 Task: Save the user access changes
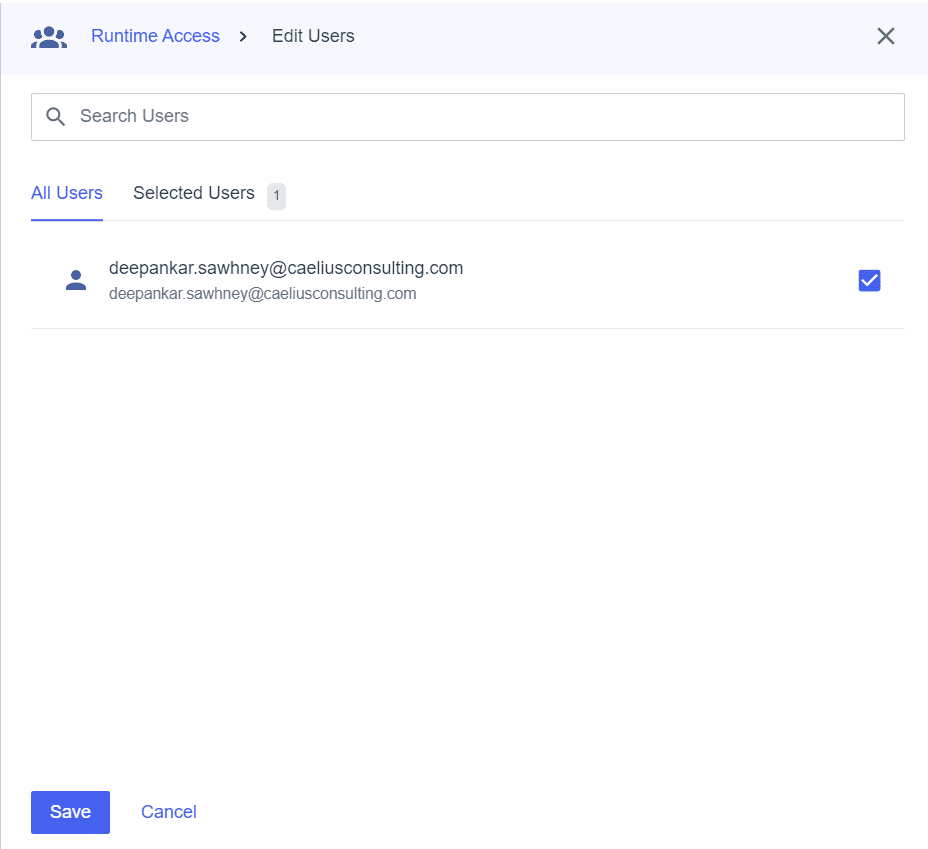point(70,812)
